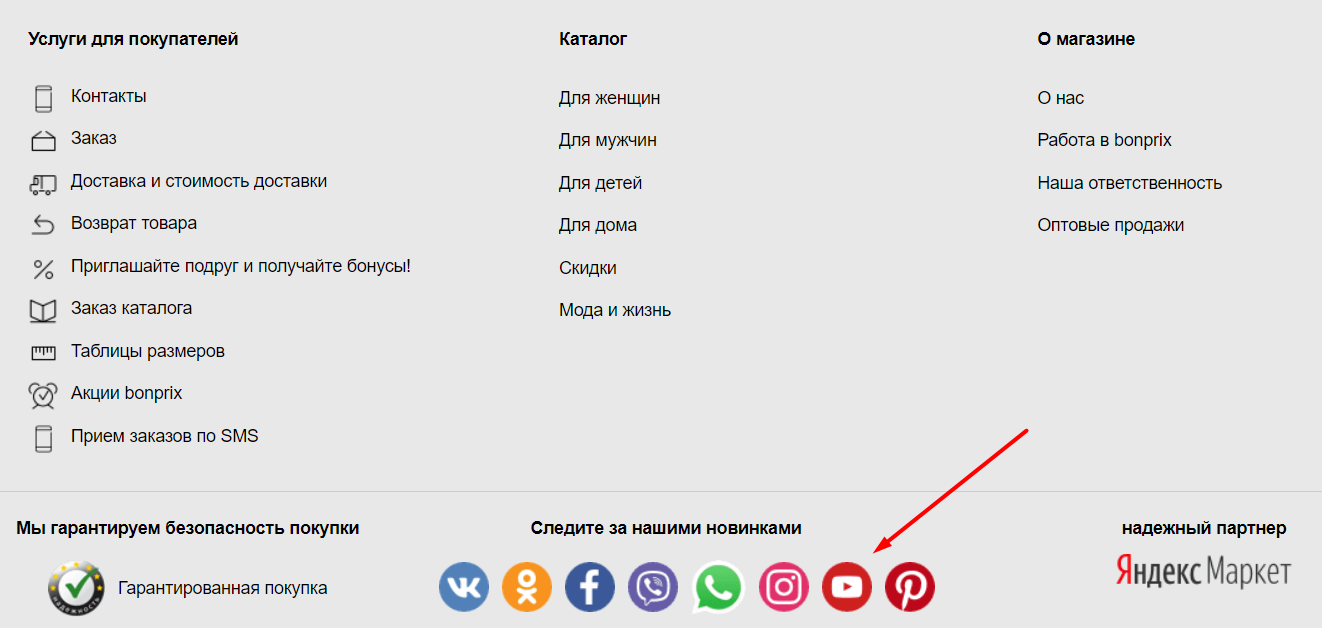Select the Для детей catalog link
1322x628 pixels.
coord(601,183)
